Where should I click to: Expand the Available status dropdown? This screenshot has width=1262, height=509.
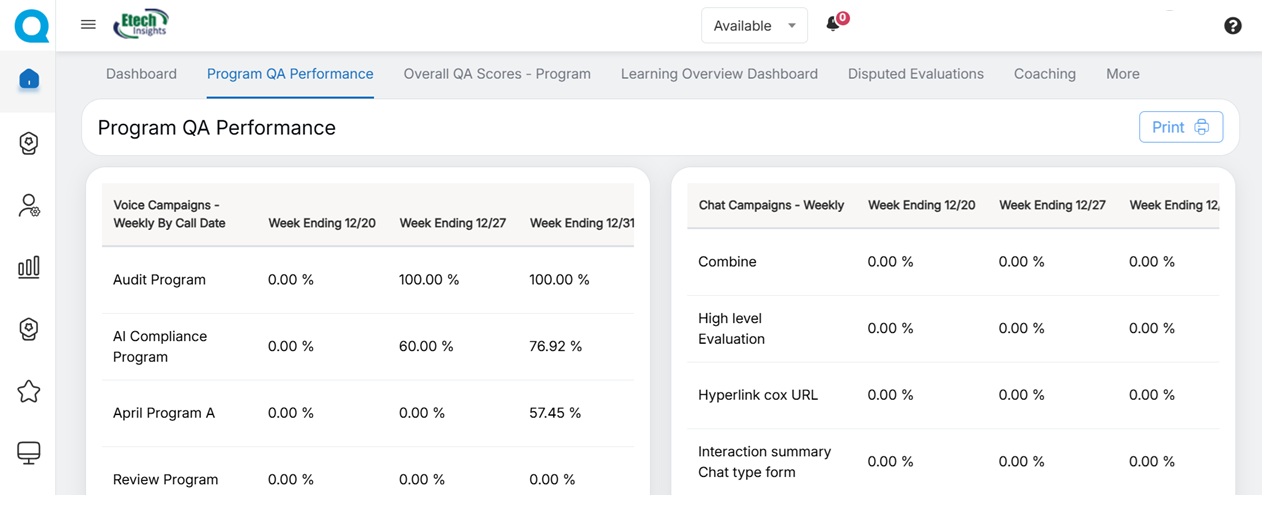754,26
